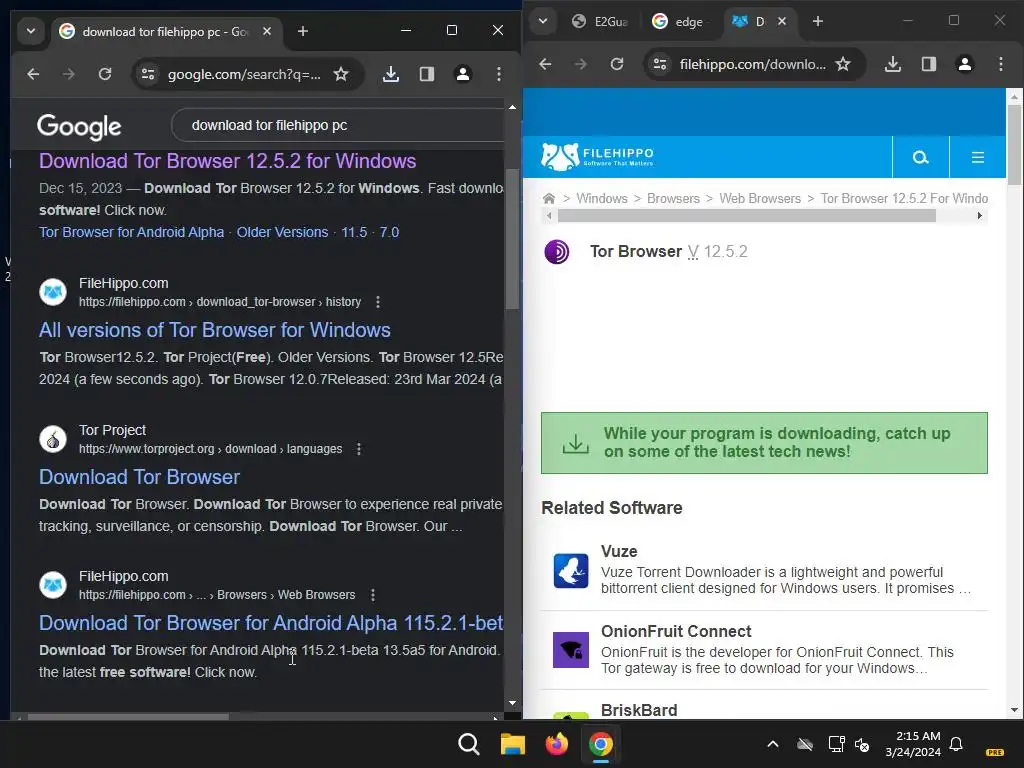The height and width of the screenshot is (768, 1024).
Task: Switch to the 'edge' Google tab
Action: click(679, 22)
